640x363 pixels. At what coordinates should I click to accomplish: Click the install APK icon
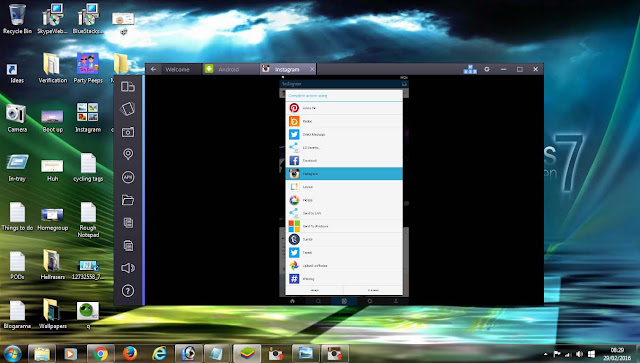coord(128,177)
